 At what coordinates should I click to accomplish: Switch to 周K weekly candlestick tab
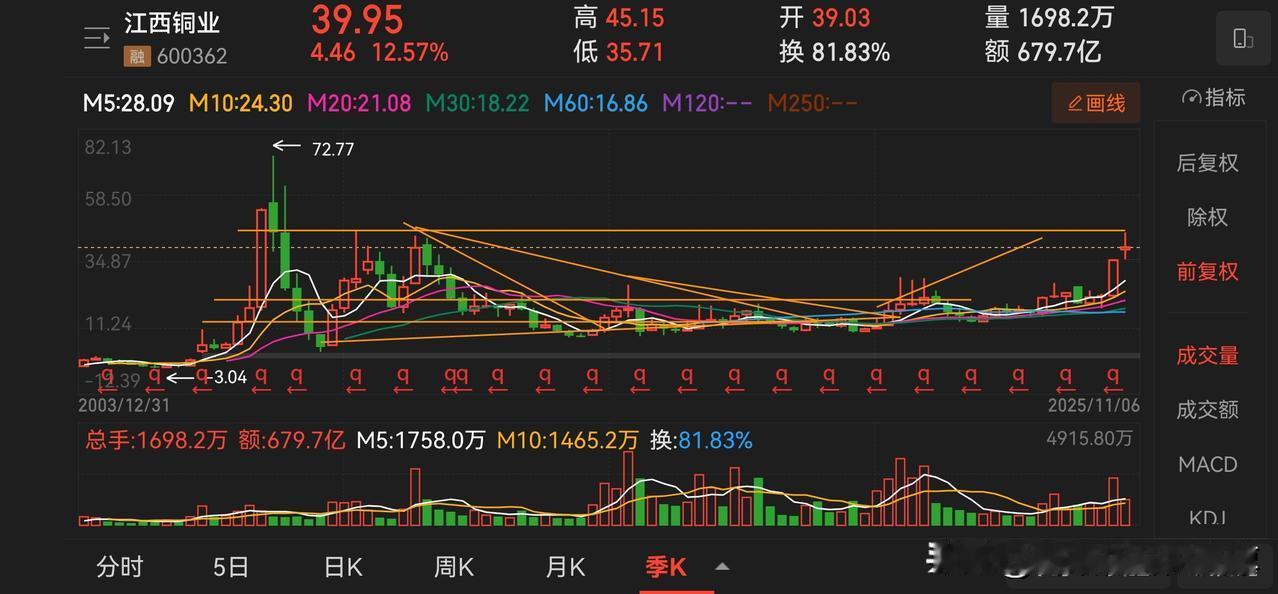pyautogui.click(x=454, y=567)
